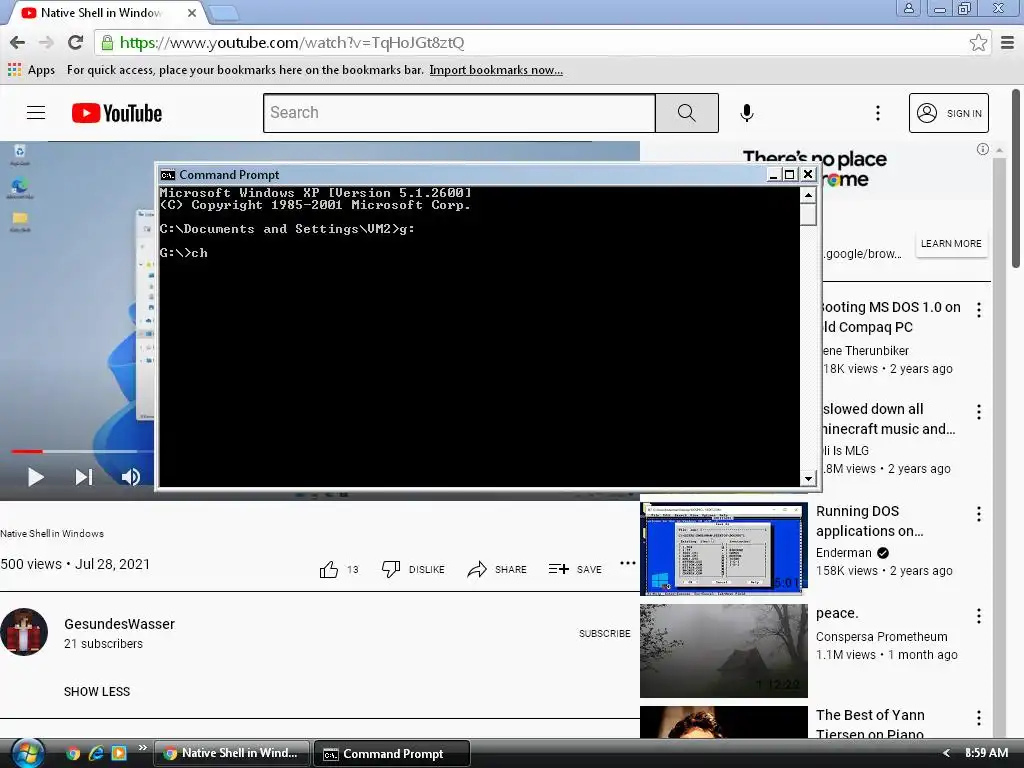Open Booting MS DOS 1.0 video title

pos(891,317)
